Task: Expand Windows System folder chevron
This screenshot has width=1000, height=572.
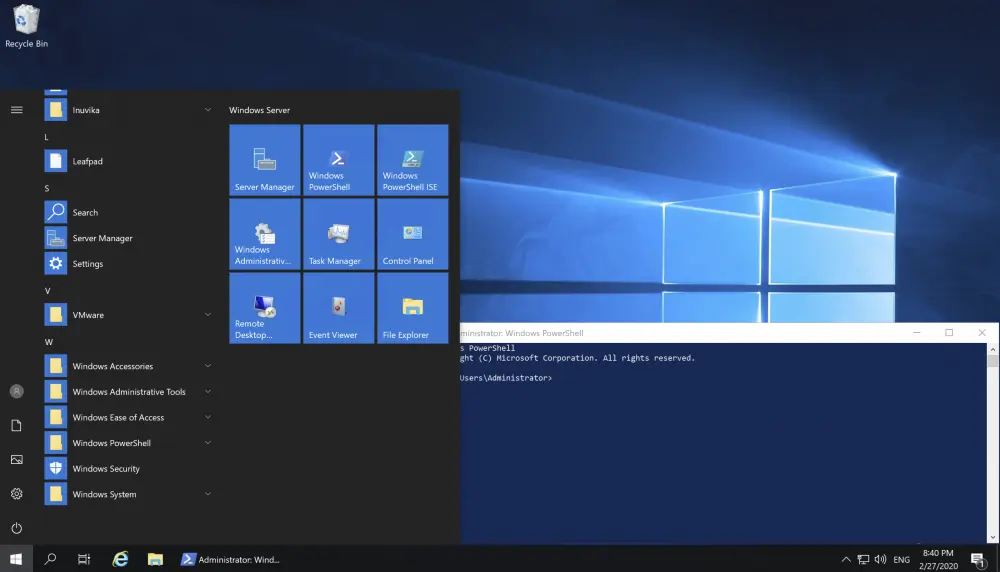Action: [208, 494]
